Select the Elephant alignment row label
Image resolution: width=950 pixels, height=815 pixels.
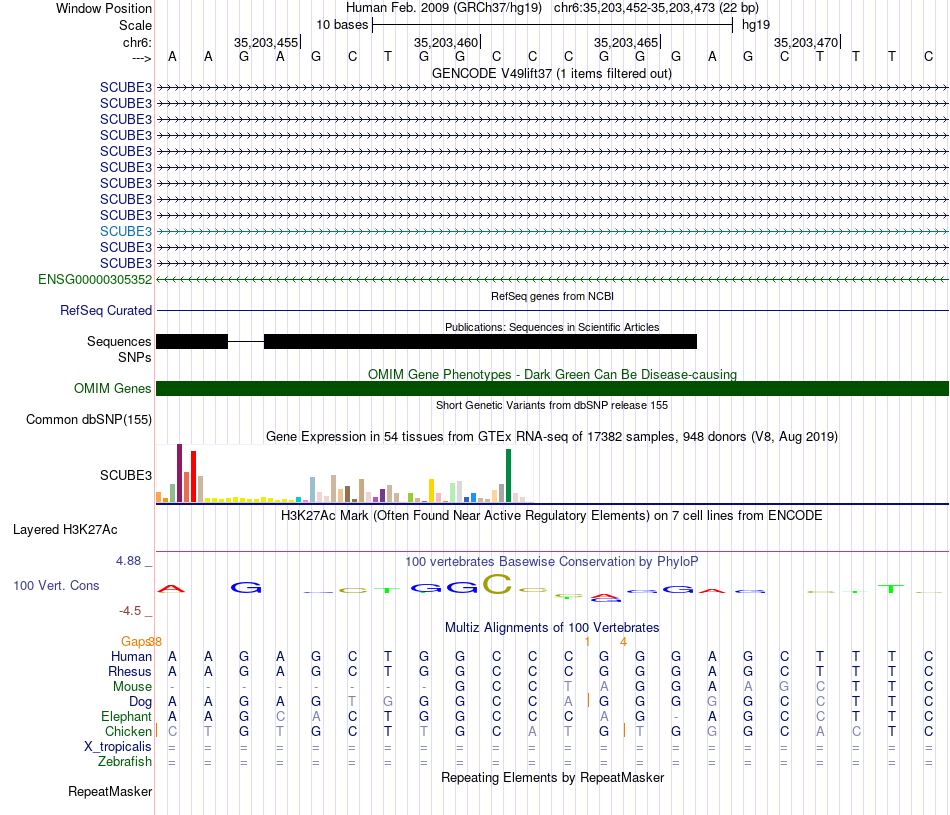tap(126, 716)
